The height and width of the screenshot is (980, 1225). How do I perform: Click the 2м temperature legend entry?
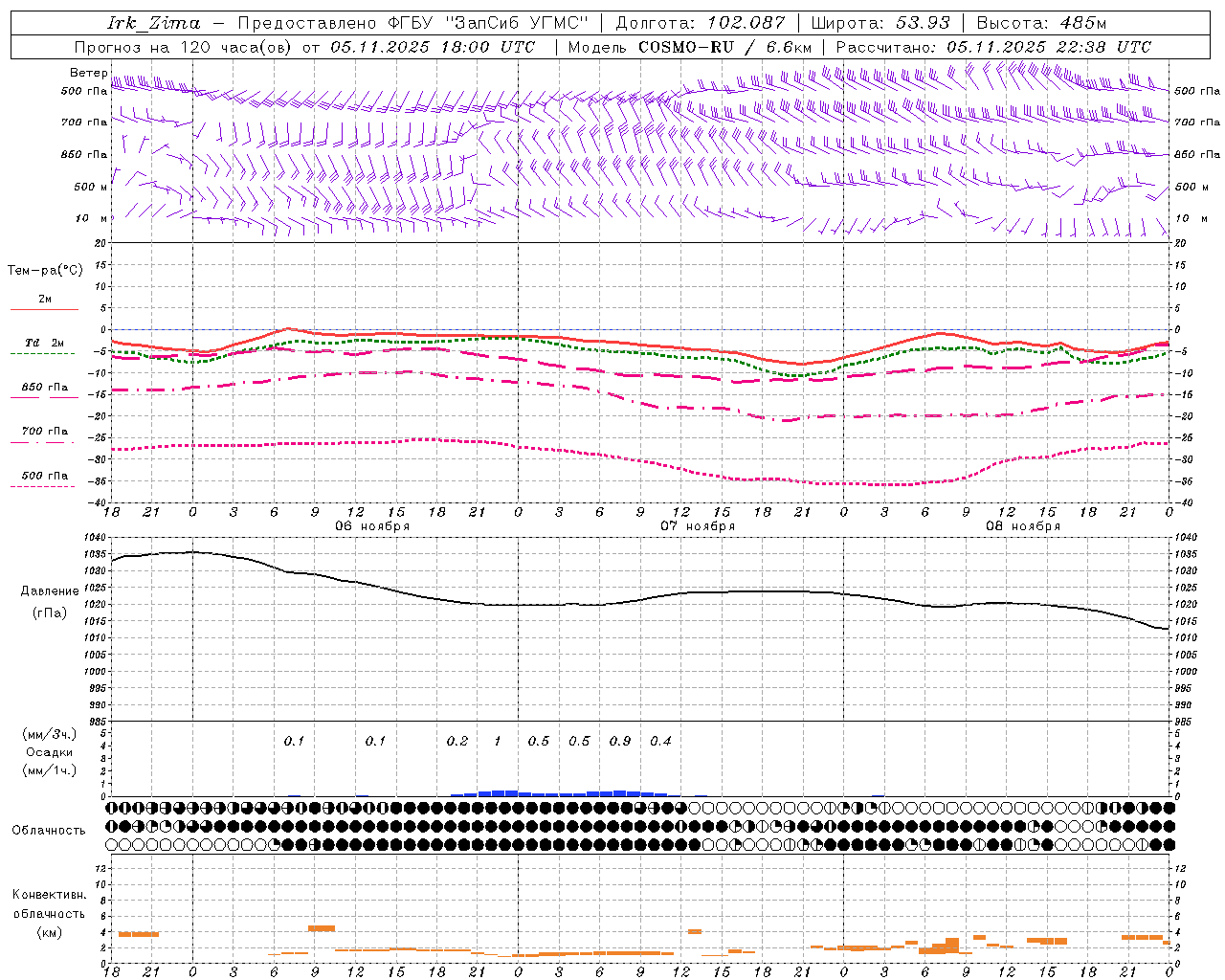point(45,300)
